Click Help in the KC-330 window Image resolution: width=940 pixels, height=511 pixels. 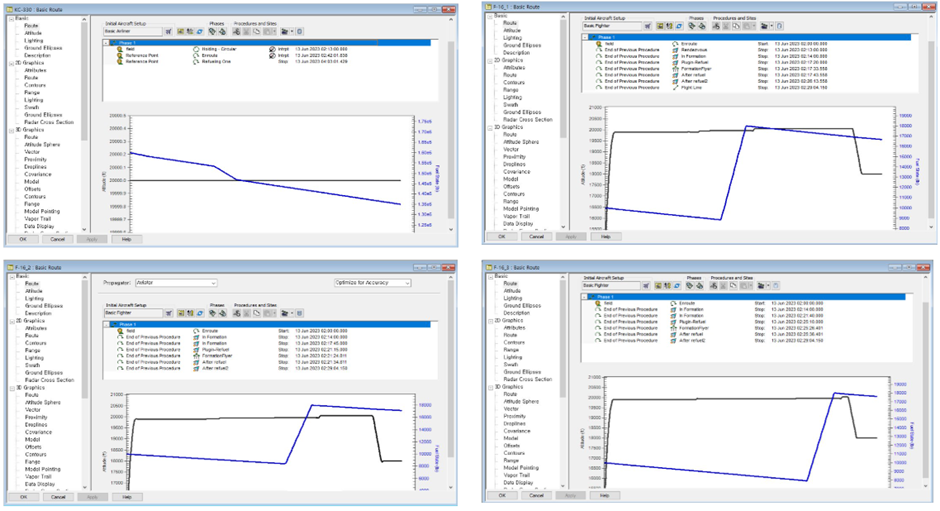coord(126,239)
